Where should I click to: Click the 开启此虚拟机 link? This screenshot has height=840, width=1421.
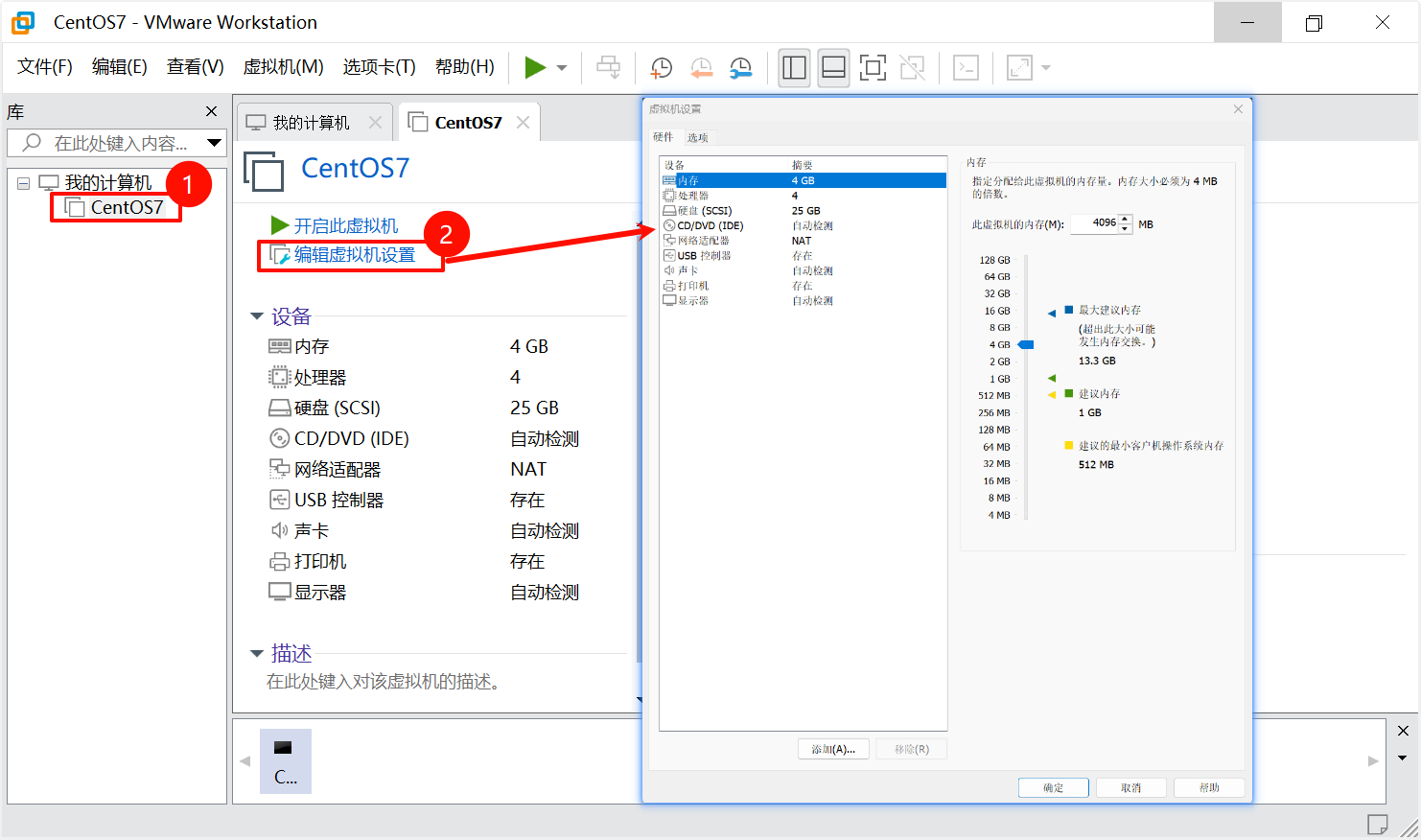click(x=345, y=225)
